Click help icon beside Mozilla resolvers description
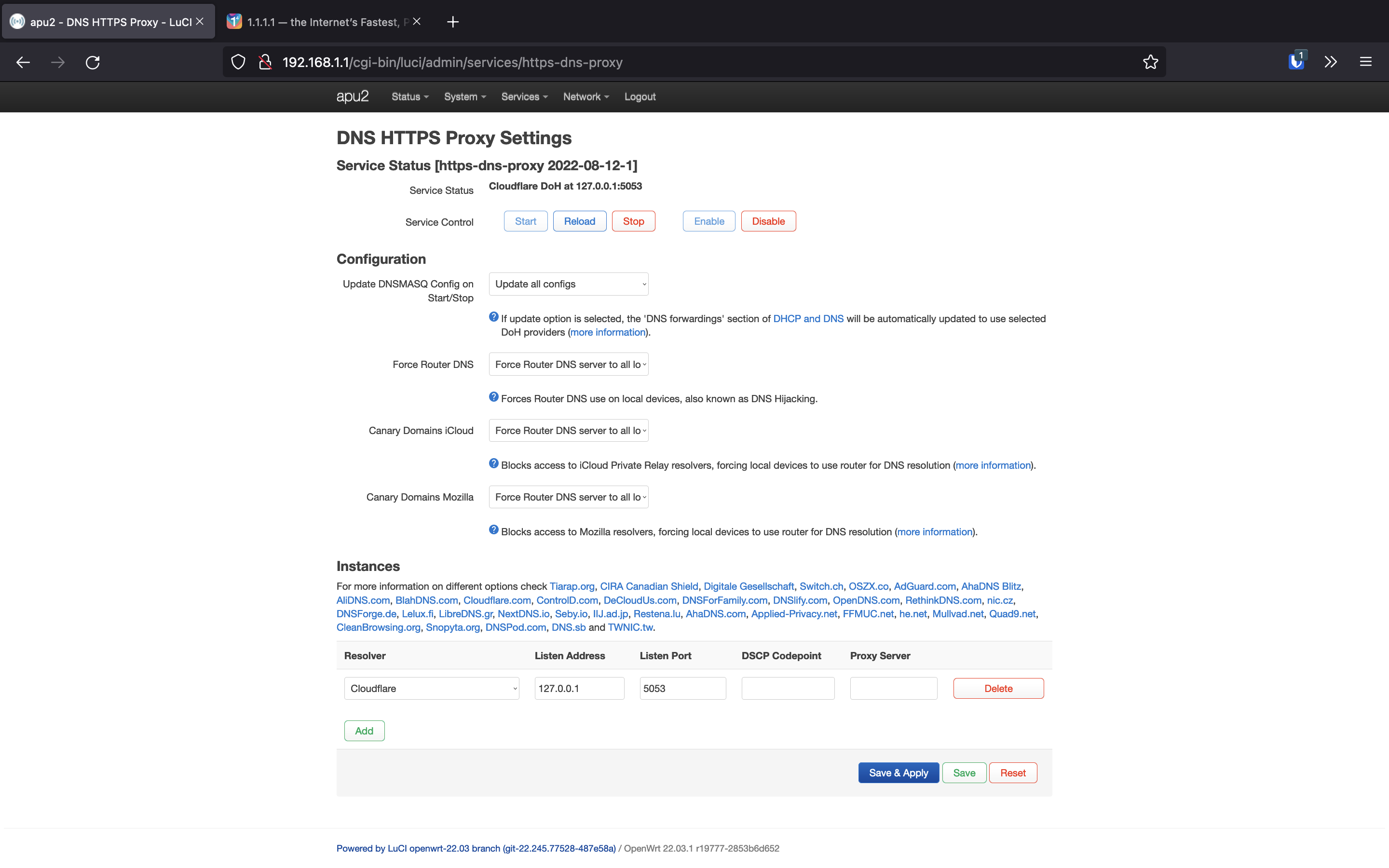Viewport: 1389px width, 868px height. 493,530
